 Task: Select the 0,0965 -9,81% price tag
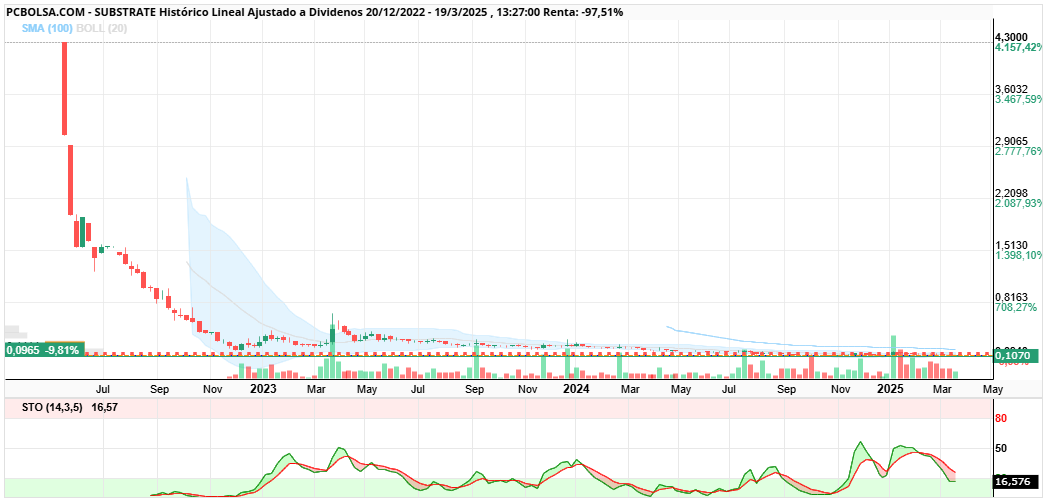tap(44, 349)
